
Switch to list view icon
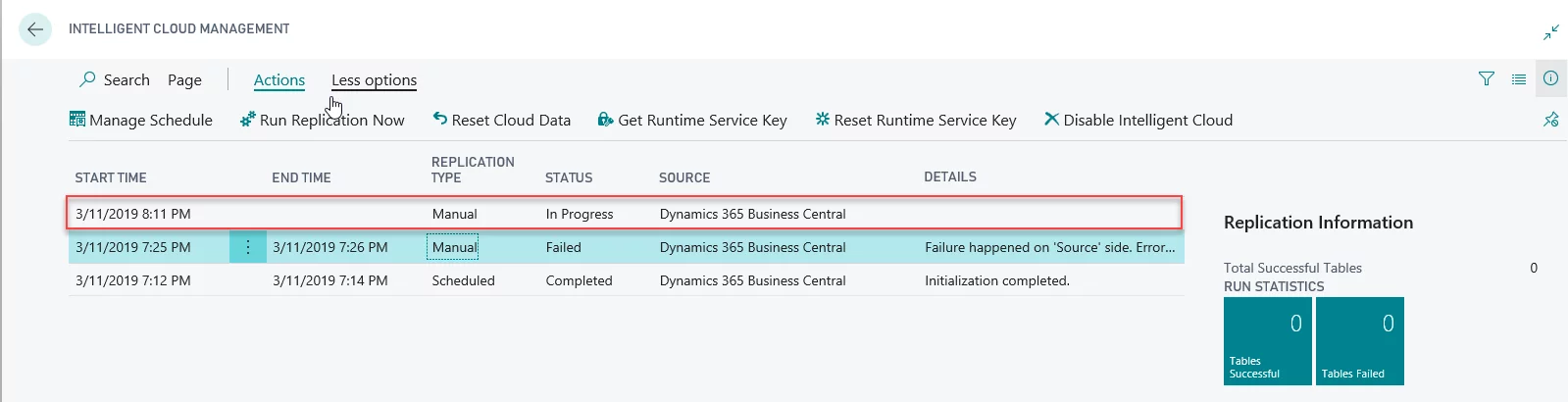[x=1518, y=79]
